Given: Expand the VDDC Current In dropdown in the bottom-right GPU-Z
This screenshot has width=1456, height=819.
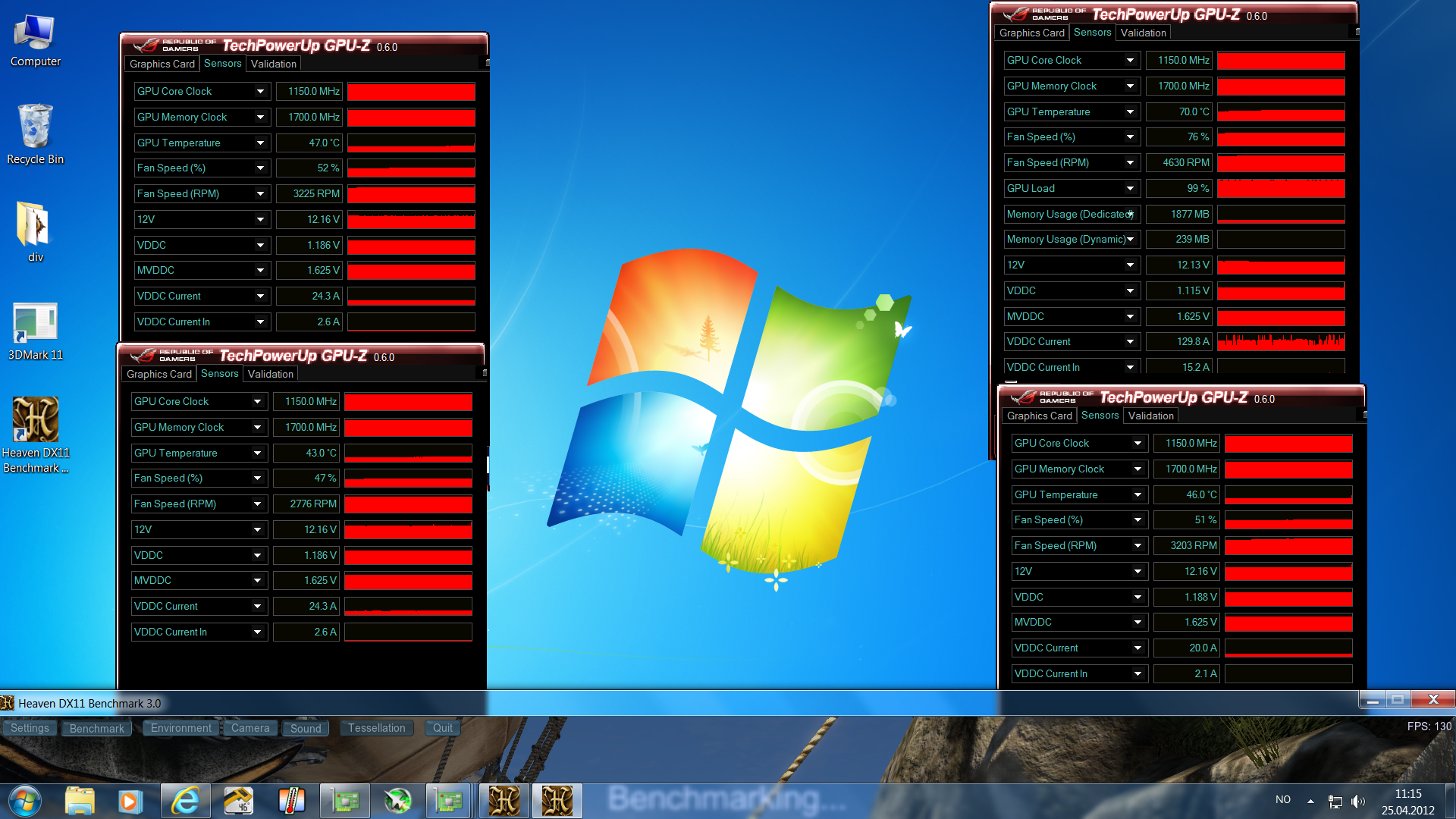Looking at the screenshot, I should [1137, 673].
